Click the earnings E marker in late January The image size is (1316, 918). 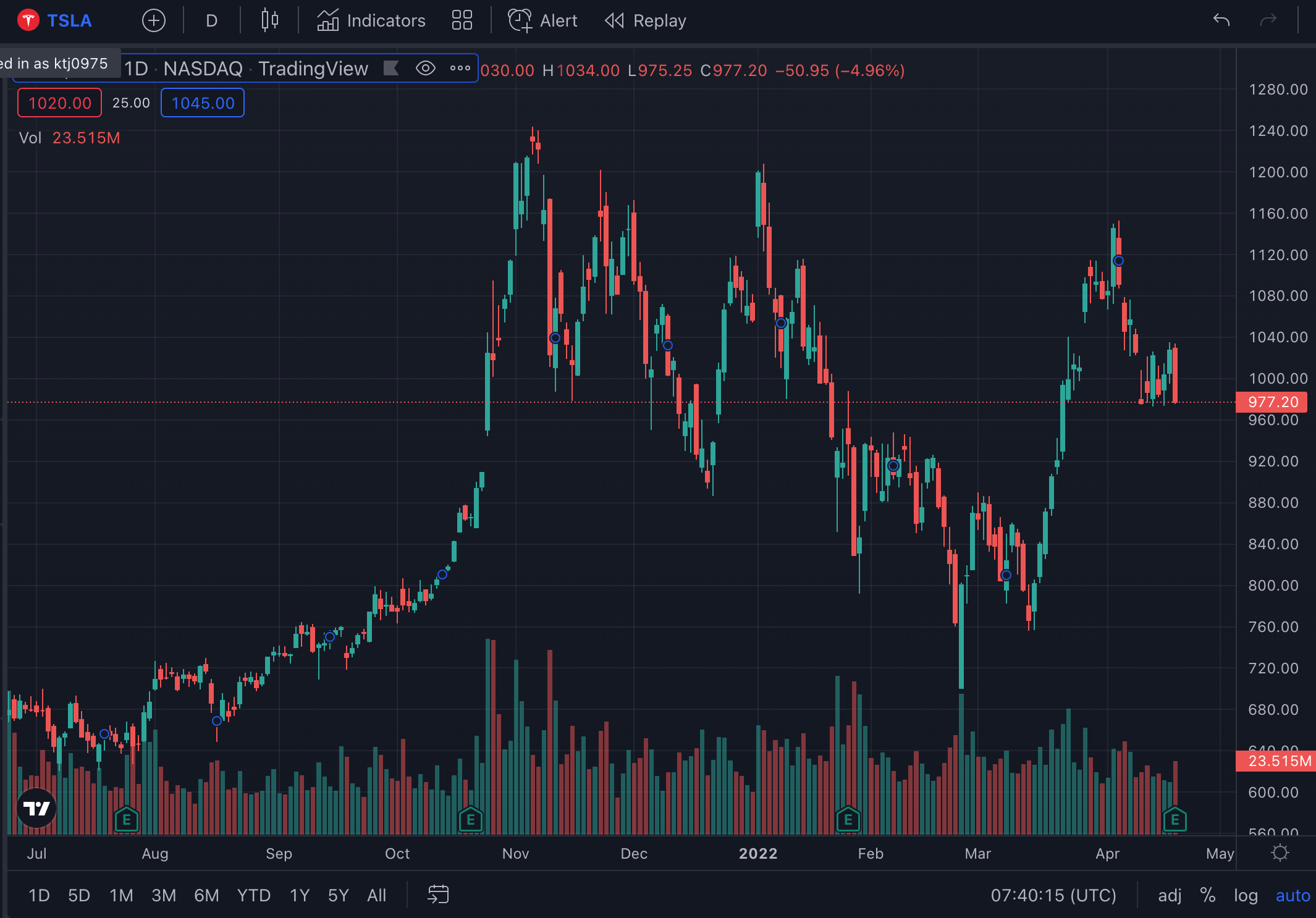(848, 820)
